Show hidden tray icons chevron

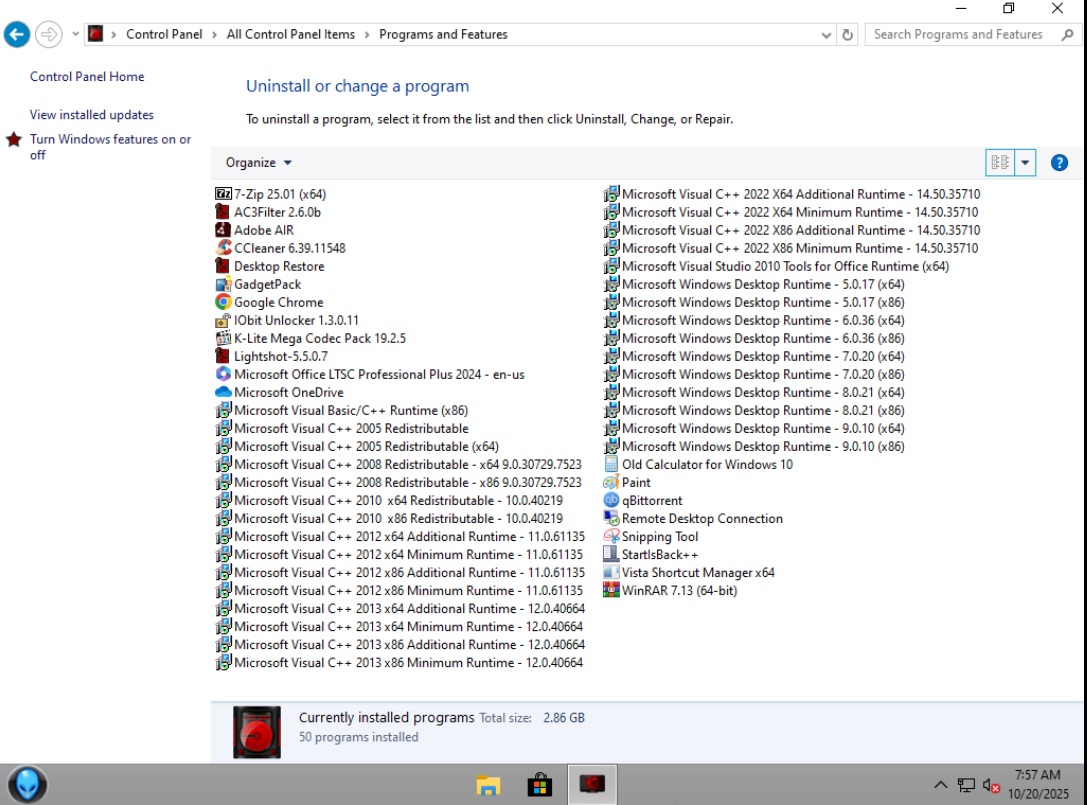940,785
